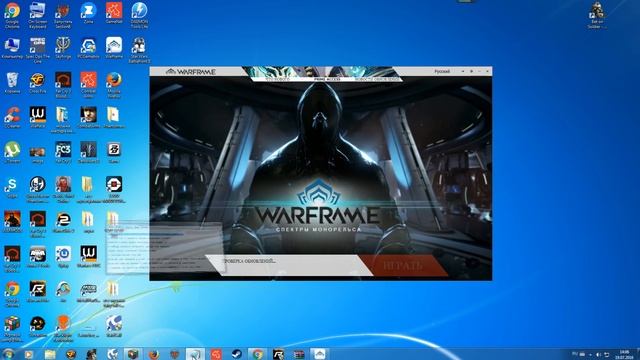Screen dimensions: 640x360
Task: Open the taskbar clock and date
Action: coord(624,354)
